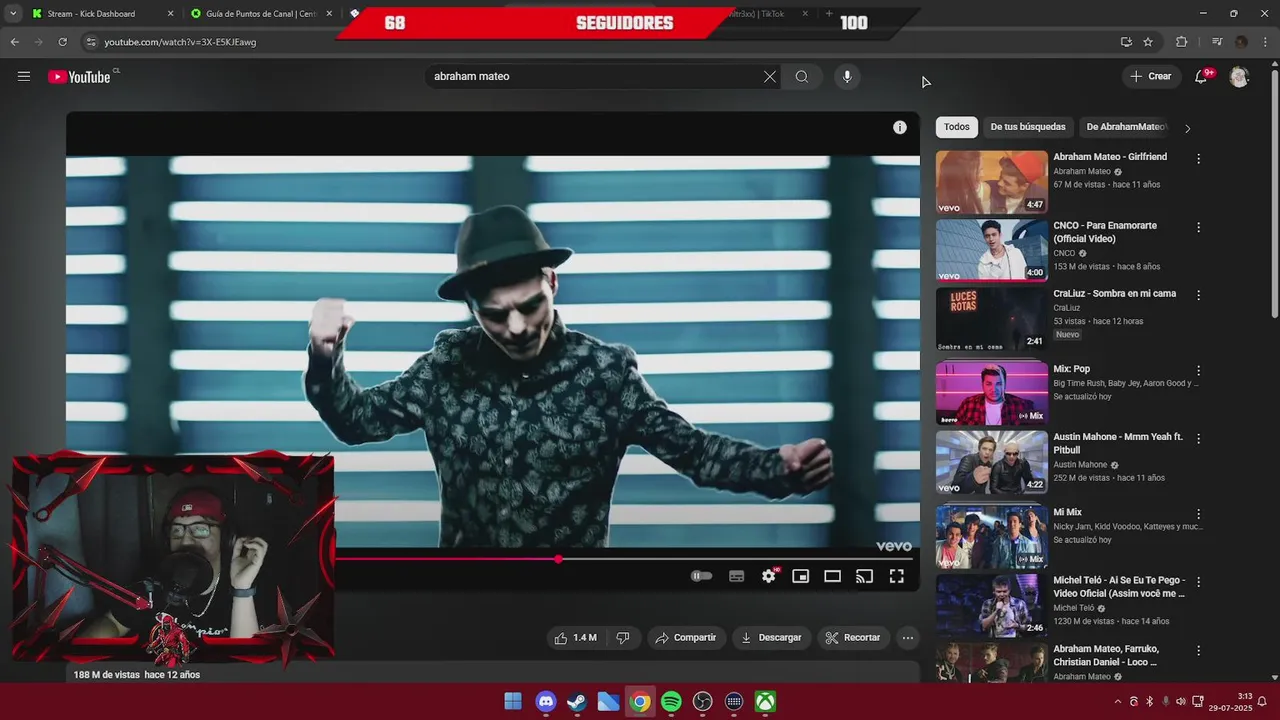The image size is (1280, 720).
Task: Open the Austin Mahone channel name link
Action: point(1080,465)
